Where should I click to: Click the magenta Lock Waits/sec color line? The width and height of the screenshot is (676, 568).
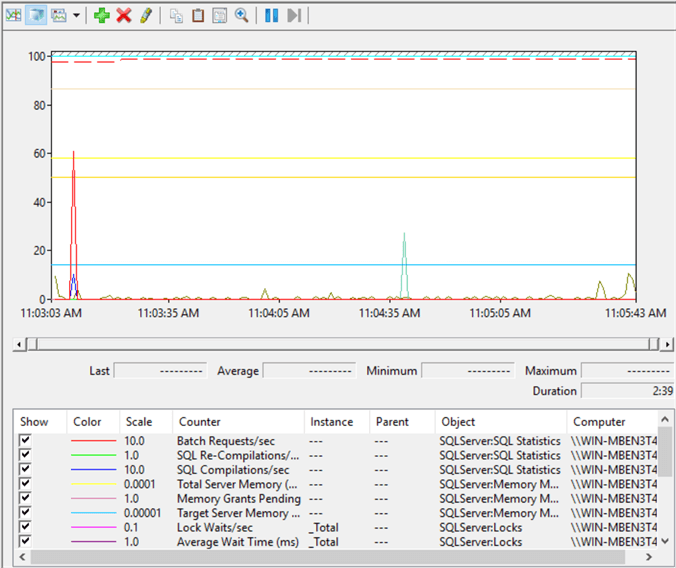(94, 527)
